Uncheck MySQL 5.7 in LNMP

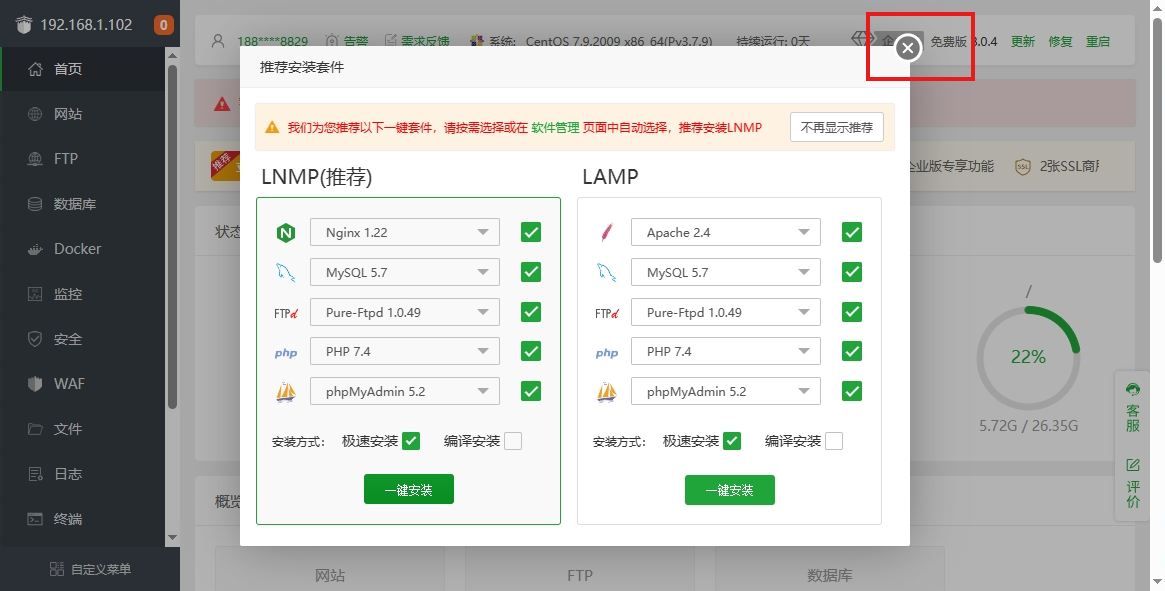pyautogui.click(x=530, y=272)
